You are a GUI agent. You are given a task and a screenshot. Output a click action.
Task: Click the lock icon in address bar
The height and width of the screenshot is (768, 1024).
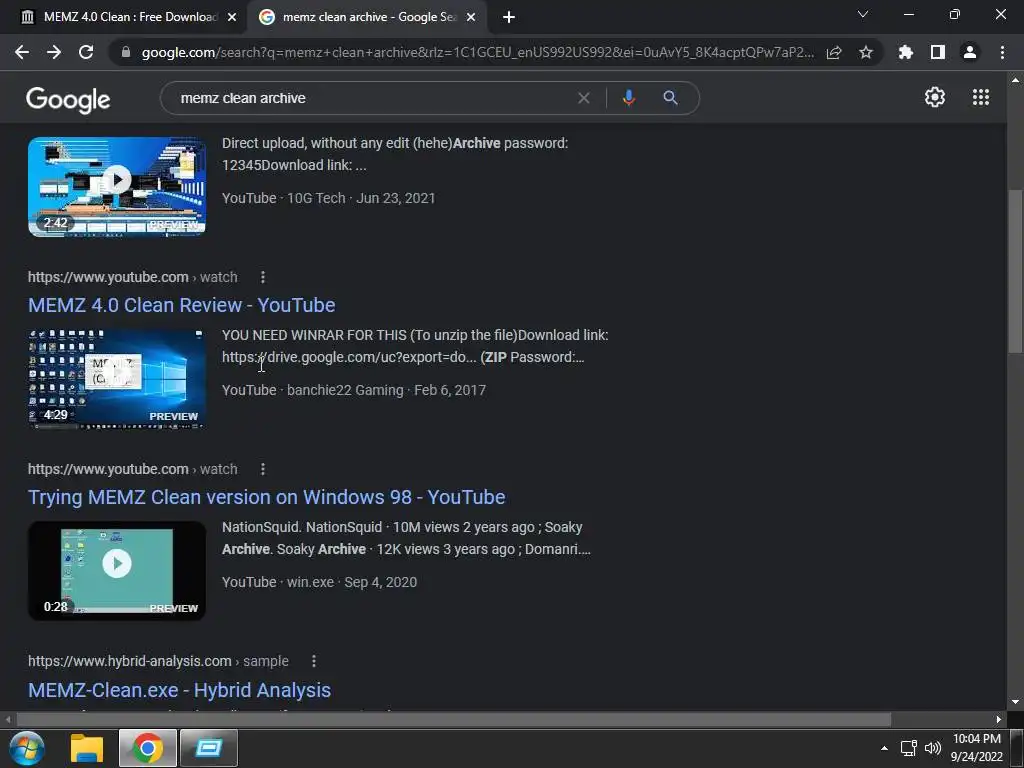[x=126, y=52]
